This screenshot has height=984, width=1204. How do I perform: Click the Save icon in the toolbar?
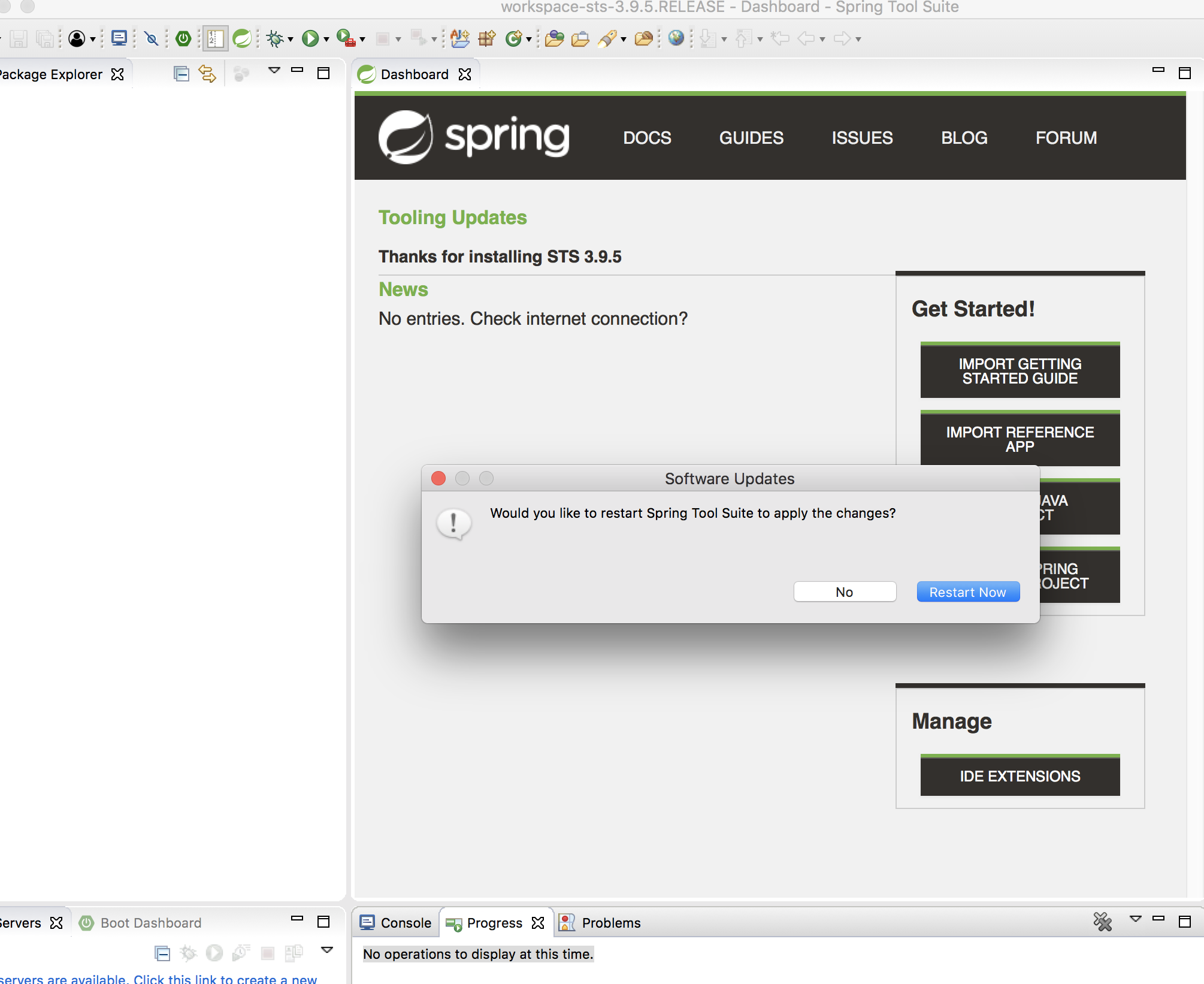click(19, 39)
